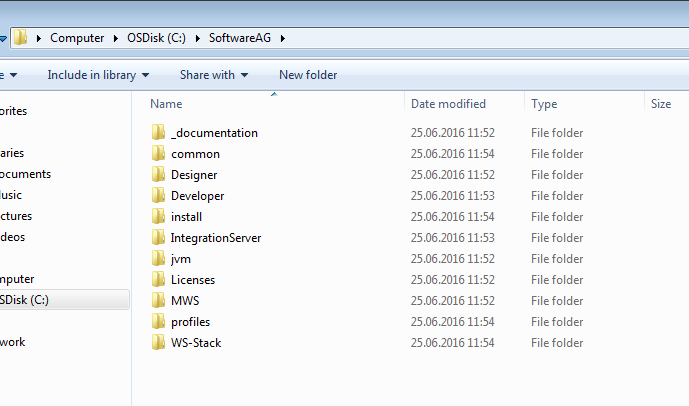Open the Share with dropdown

coord(214,75)
